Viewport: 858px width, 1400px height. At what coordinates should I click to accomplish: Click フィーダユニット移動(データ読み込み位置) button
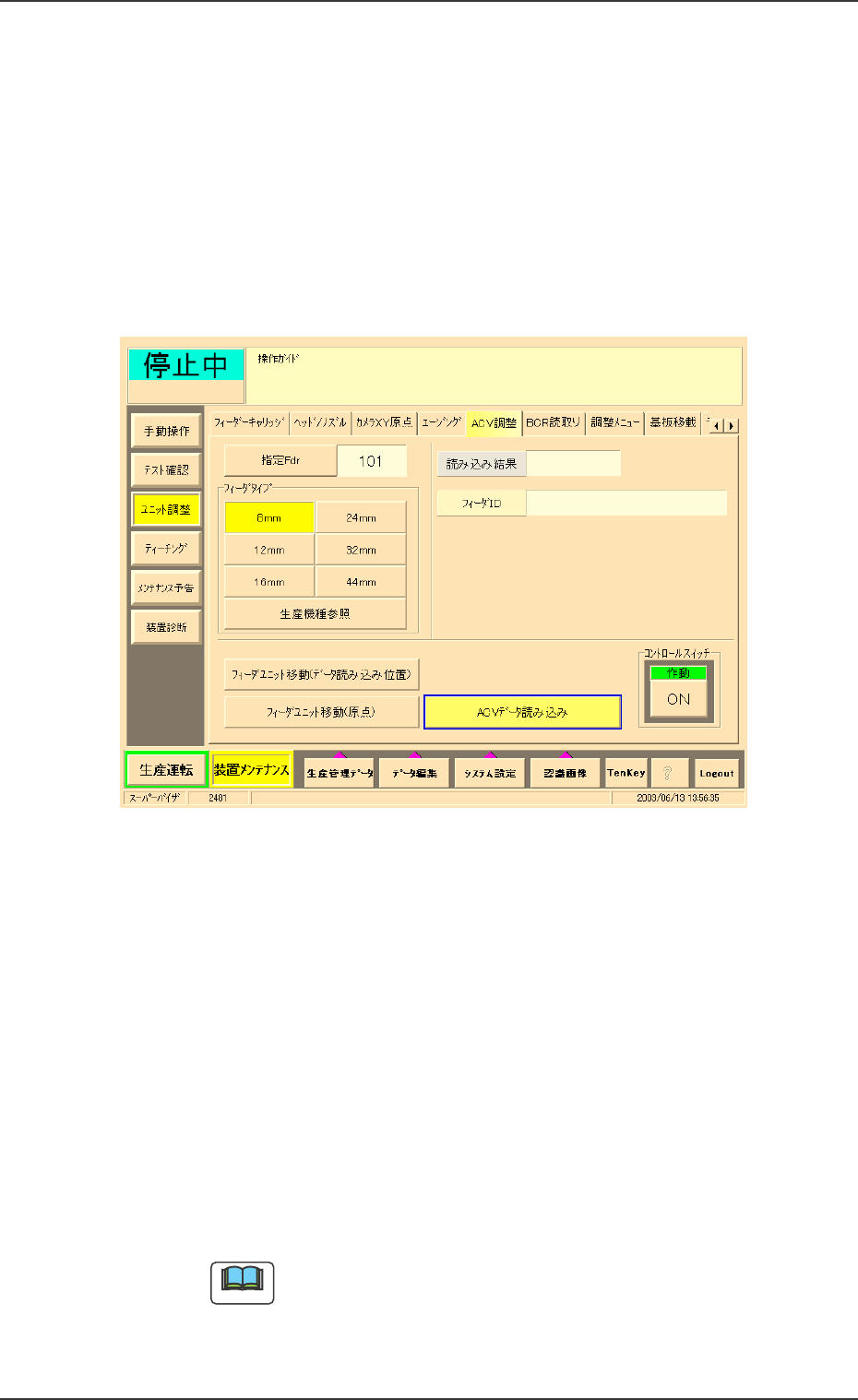click(322, 674)
